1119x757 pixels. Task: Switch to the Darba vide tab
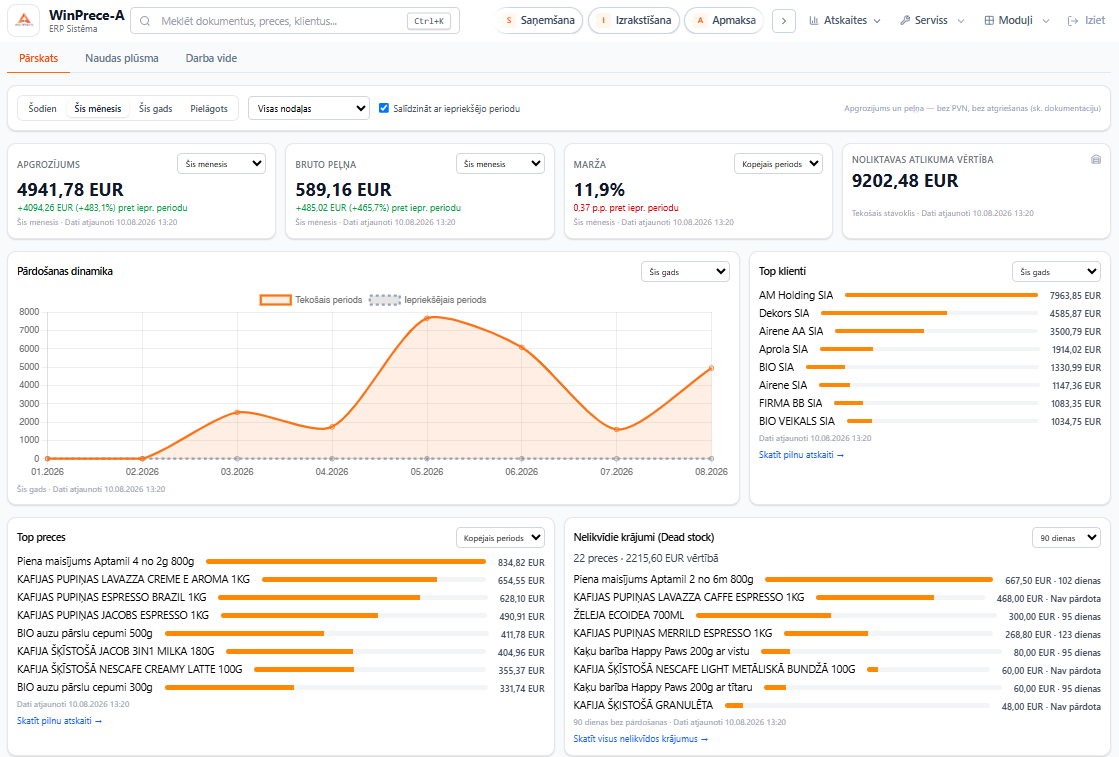point(211,58)
